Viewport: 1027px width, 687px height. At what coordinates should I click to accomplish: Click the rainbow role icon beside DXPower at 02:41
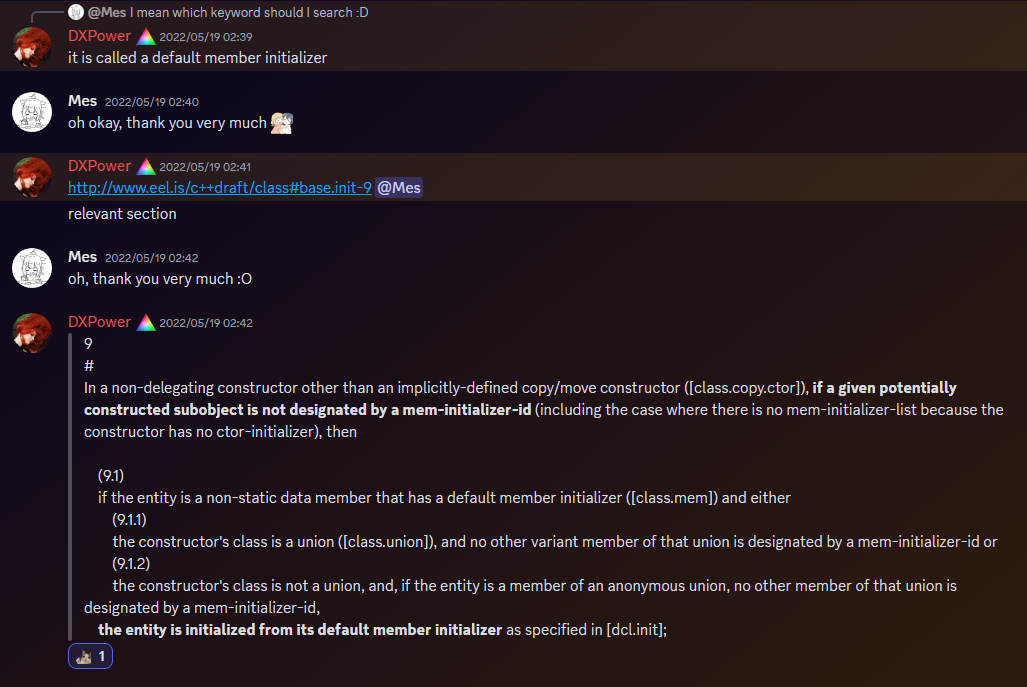145,167
